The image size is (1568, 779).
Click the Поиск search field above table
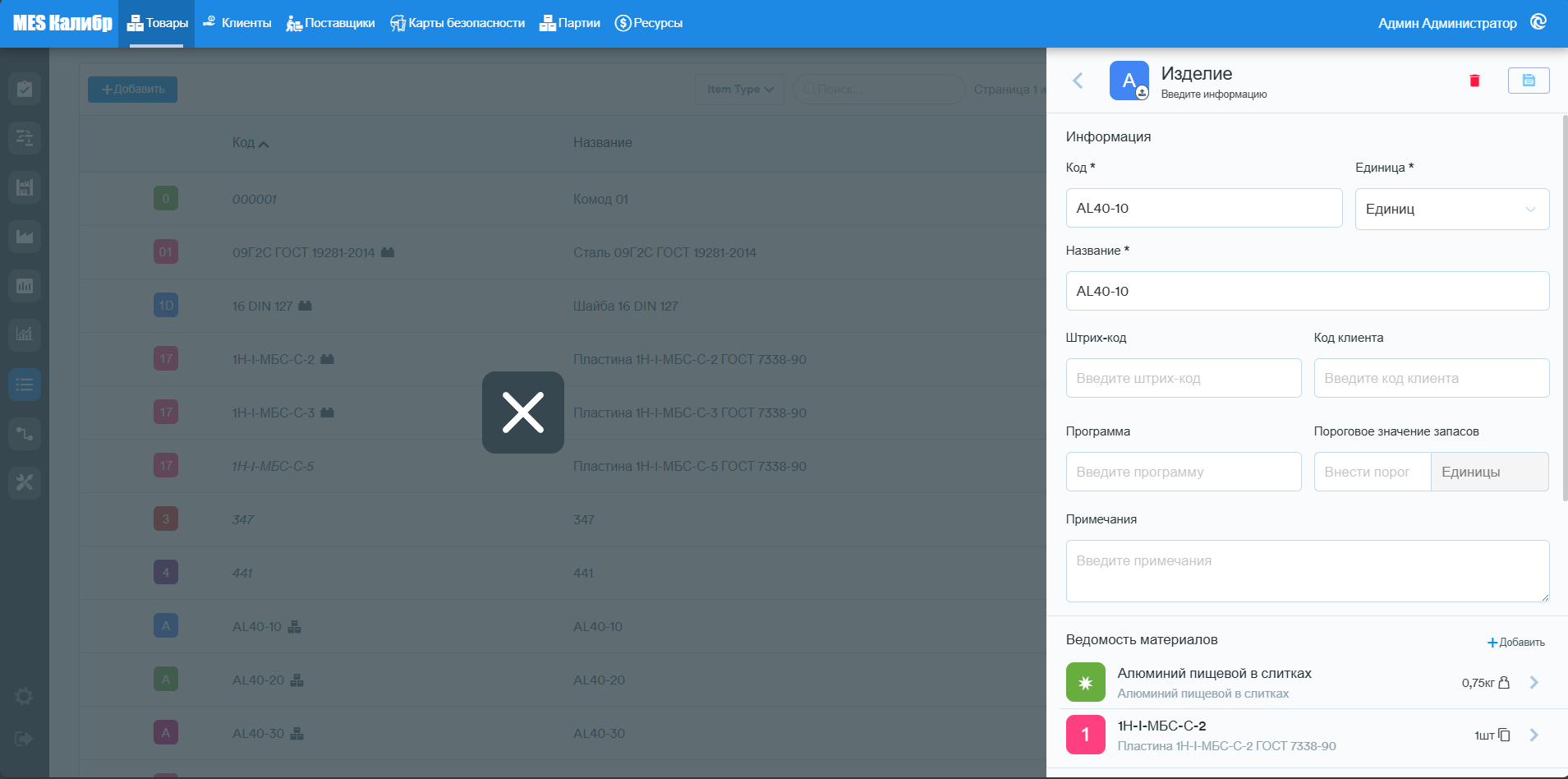(879, 89)
